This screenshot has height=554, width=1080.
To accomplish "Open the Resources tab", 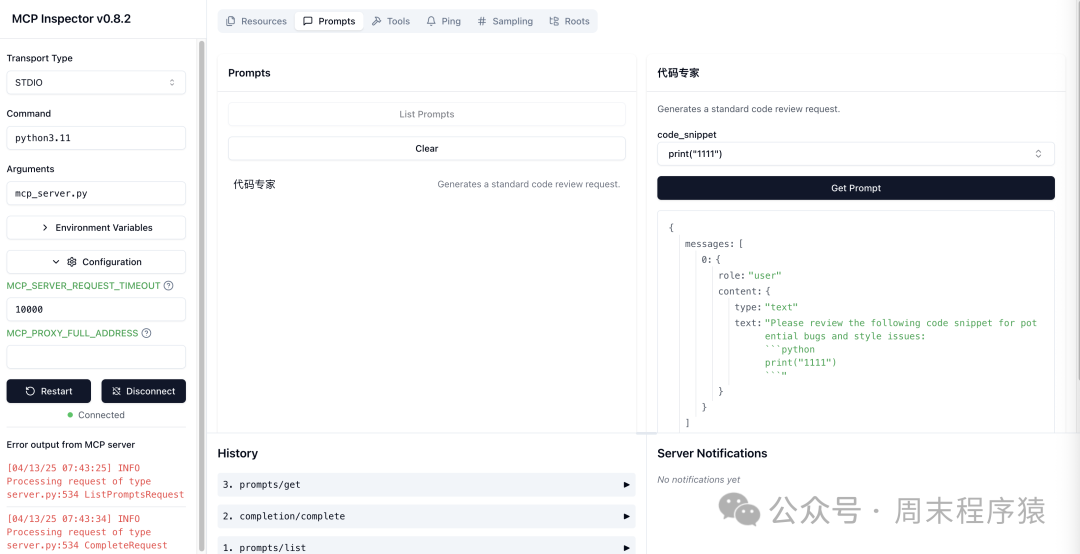I will (x=256, y=21).
